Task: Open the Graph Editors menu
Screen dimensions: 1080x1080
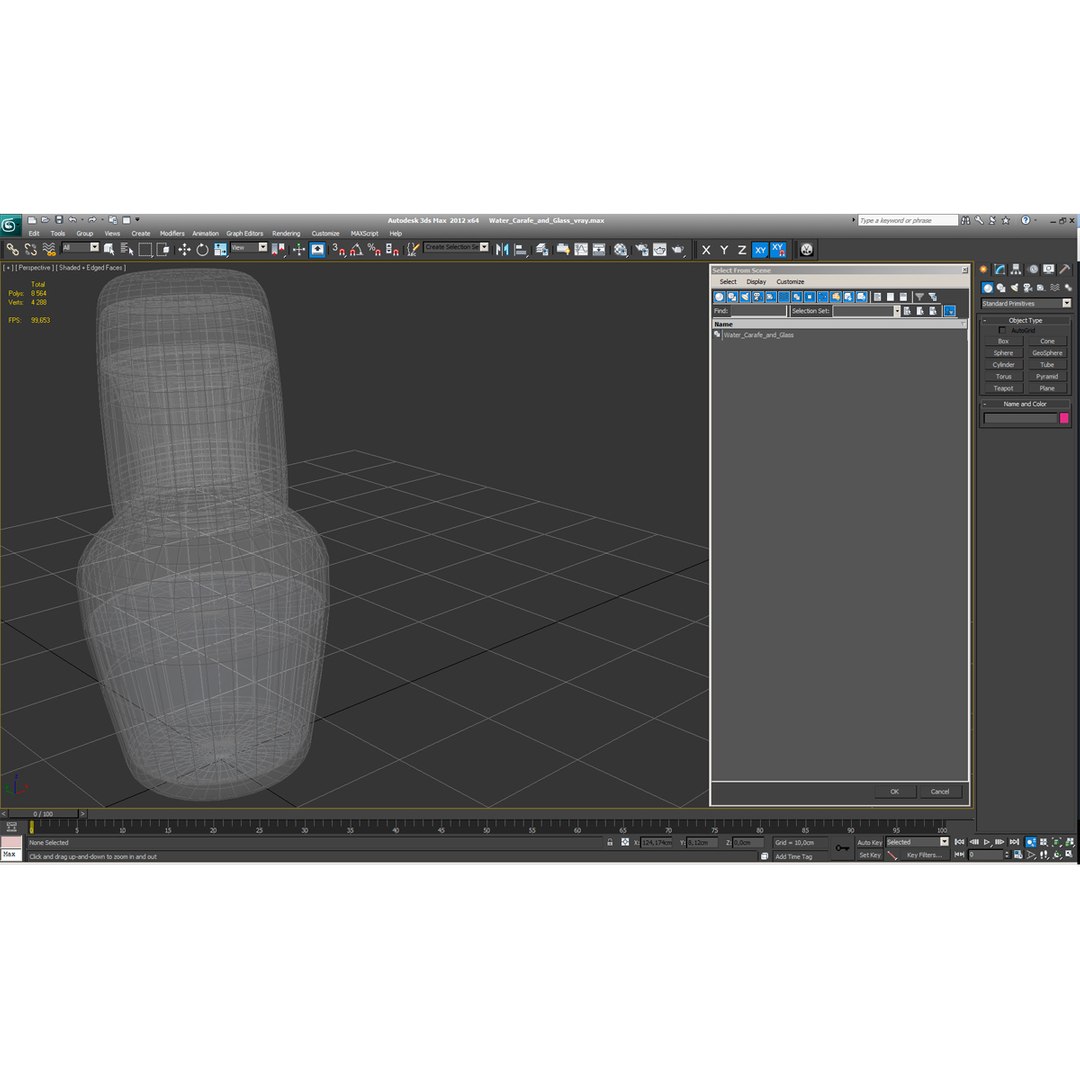Action: (245, 233)
